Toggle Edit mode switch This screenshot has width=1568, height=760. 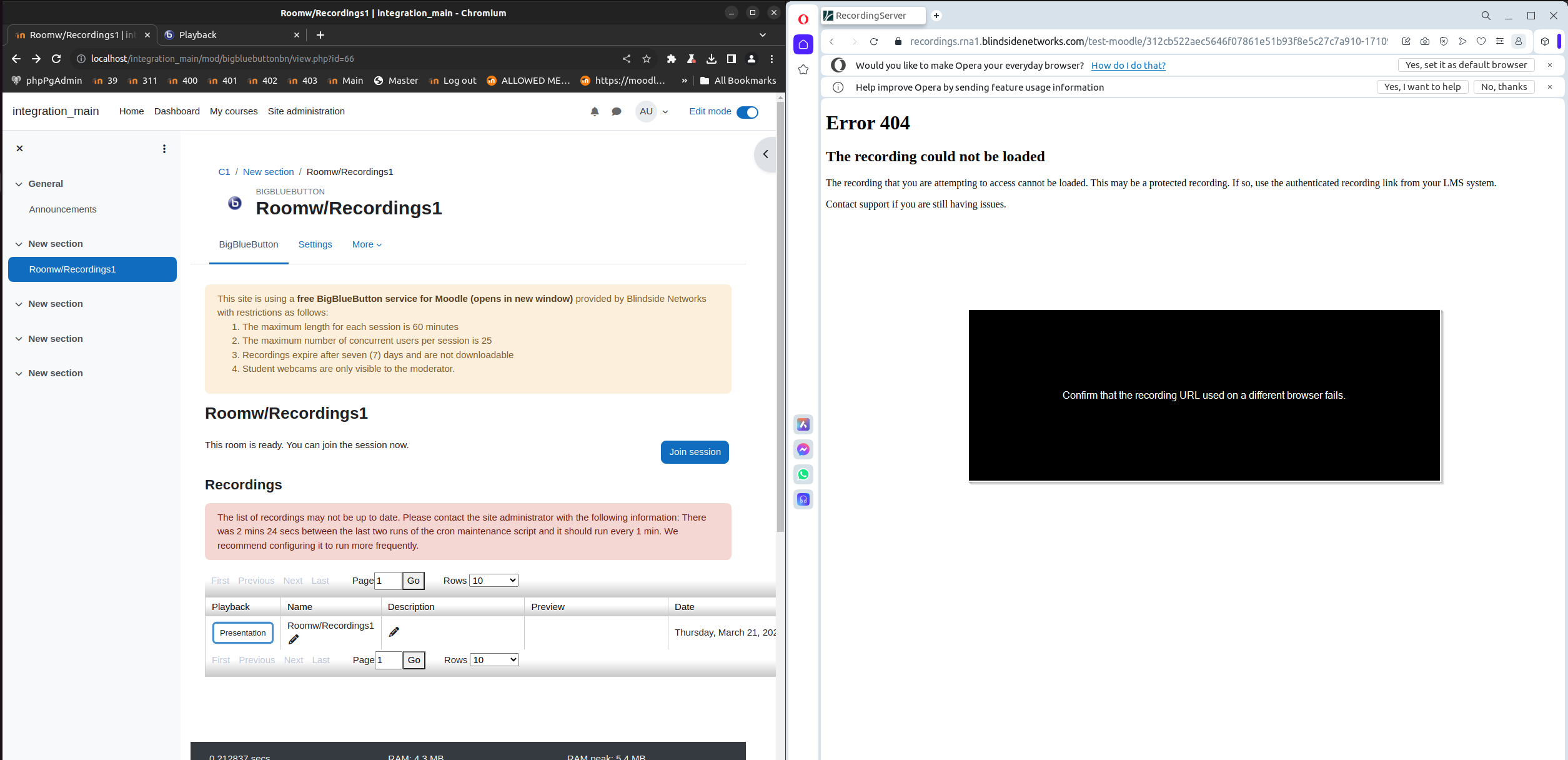click(747, 112)
